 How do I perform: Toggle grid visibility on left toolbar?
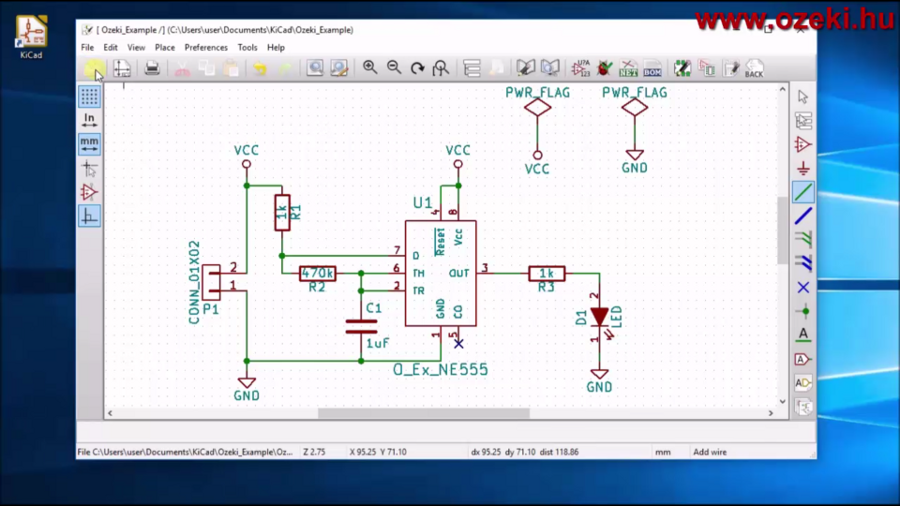[89, 96]
